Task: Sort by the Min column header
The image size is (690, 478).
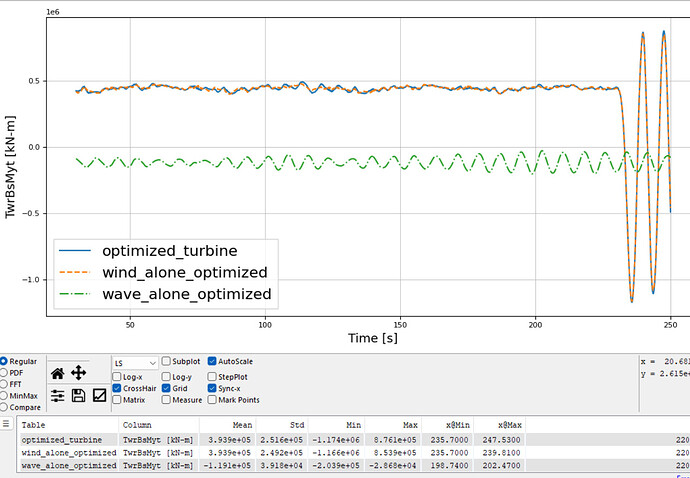Action: click(336, 425)
